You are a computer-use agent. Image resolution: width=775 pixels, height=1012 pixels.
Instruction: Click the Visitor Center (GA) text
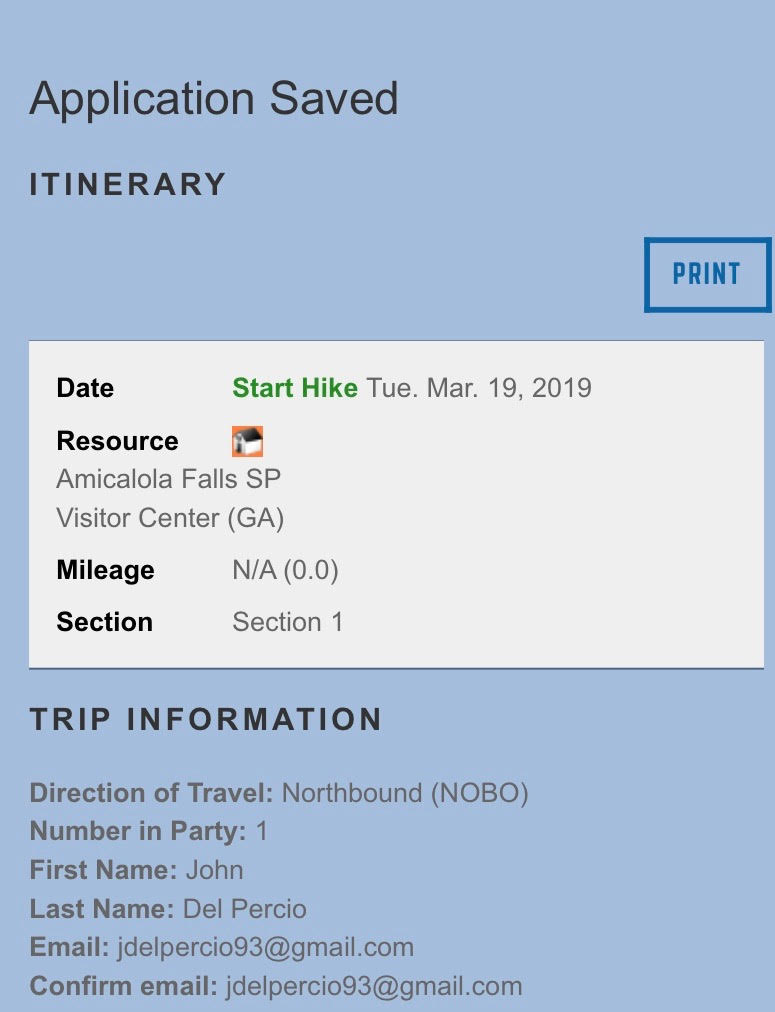(170, 518)
